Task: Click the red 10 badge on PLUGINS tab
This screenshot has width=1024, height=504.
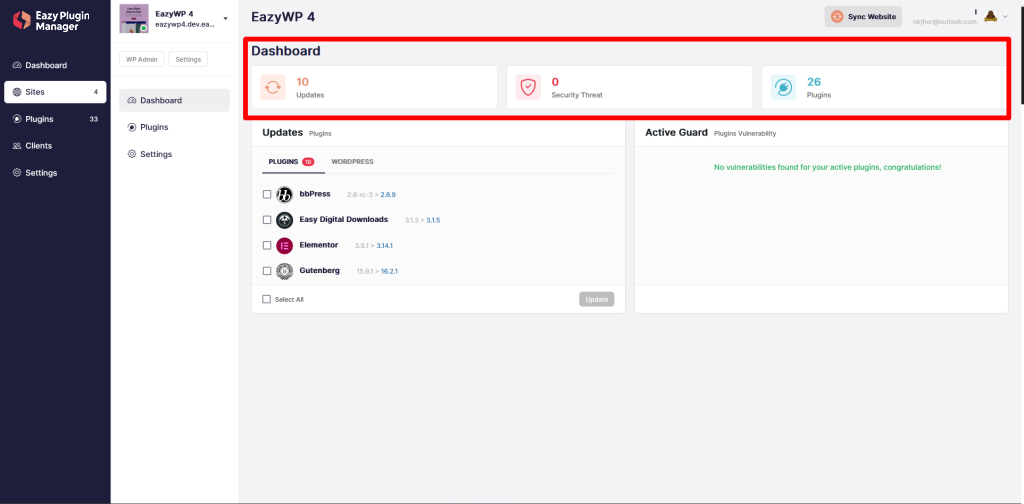Action: [308, 162]
